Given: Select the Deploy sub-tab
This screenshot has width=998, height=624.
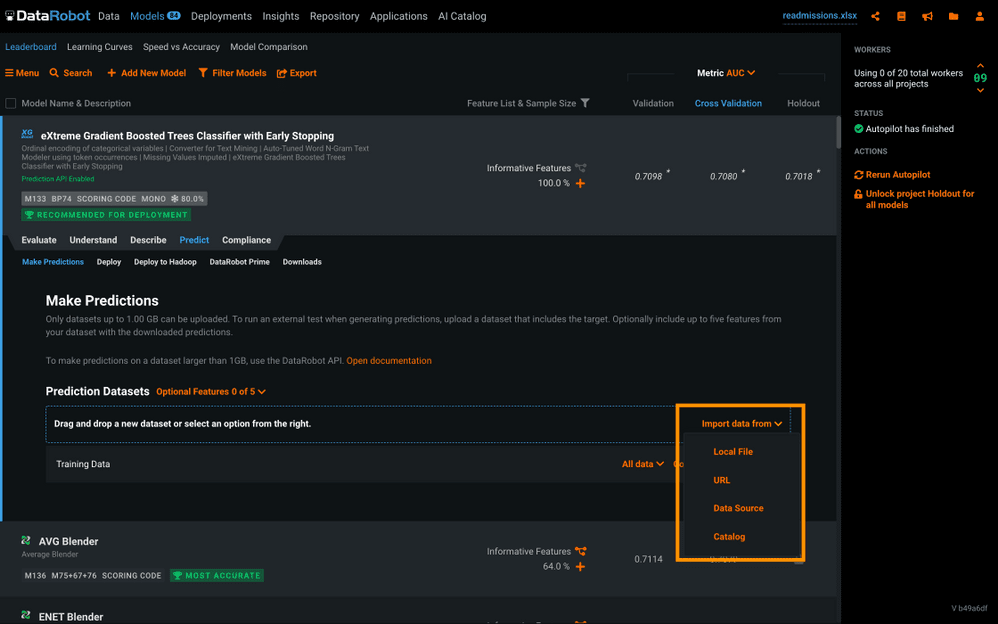Looking at the screenshot, I should (x=109, y=262).
